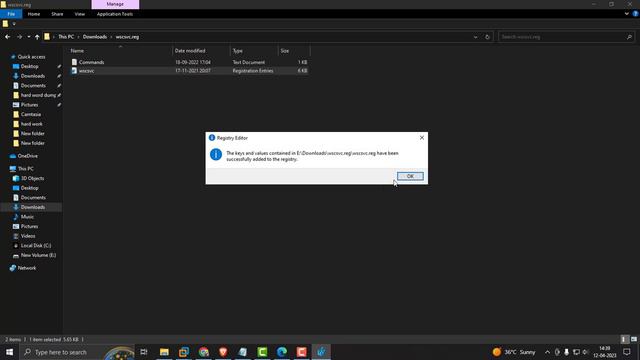640x360 pixels.
Task: Close the Registry Editor dialog with X
Action: (x=422, y=138)
